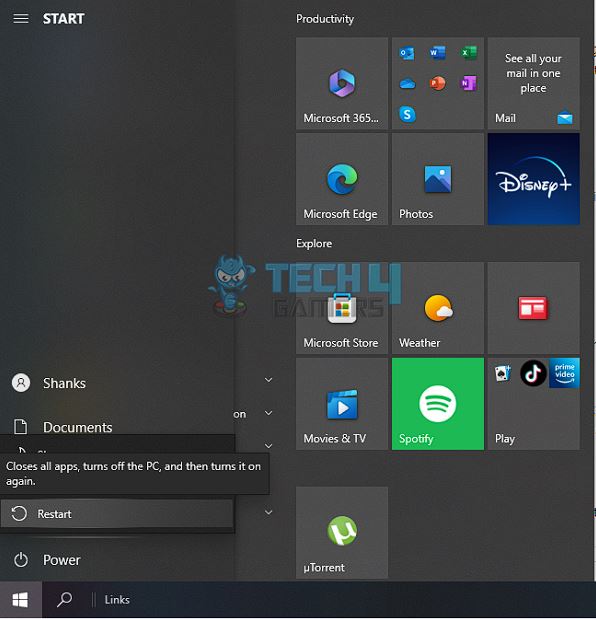
Task: Launch the Spotify tile
Action: (438, 404)
